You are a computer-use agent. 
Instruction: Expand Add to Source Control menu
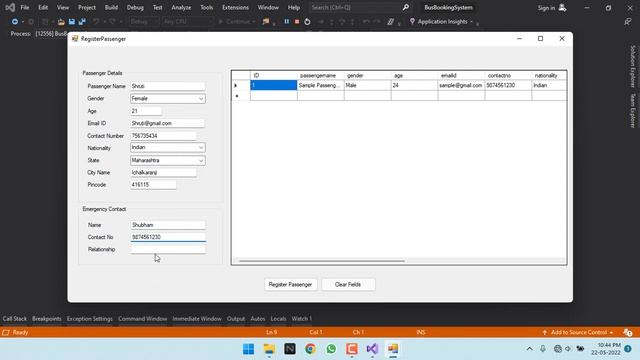[579, 332]
